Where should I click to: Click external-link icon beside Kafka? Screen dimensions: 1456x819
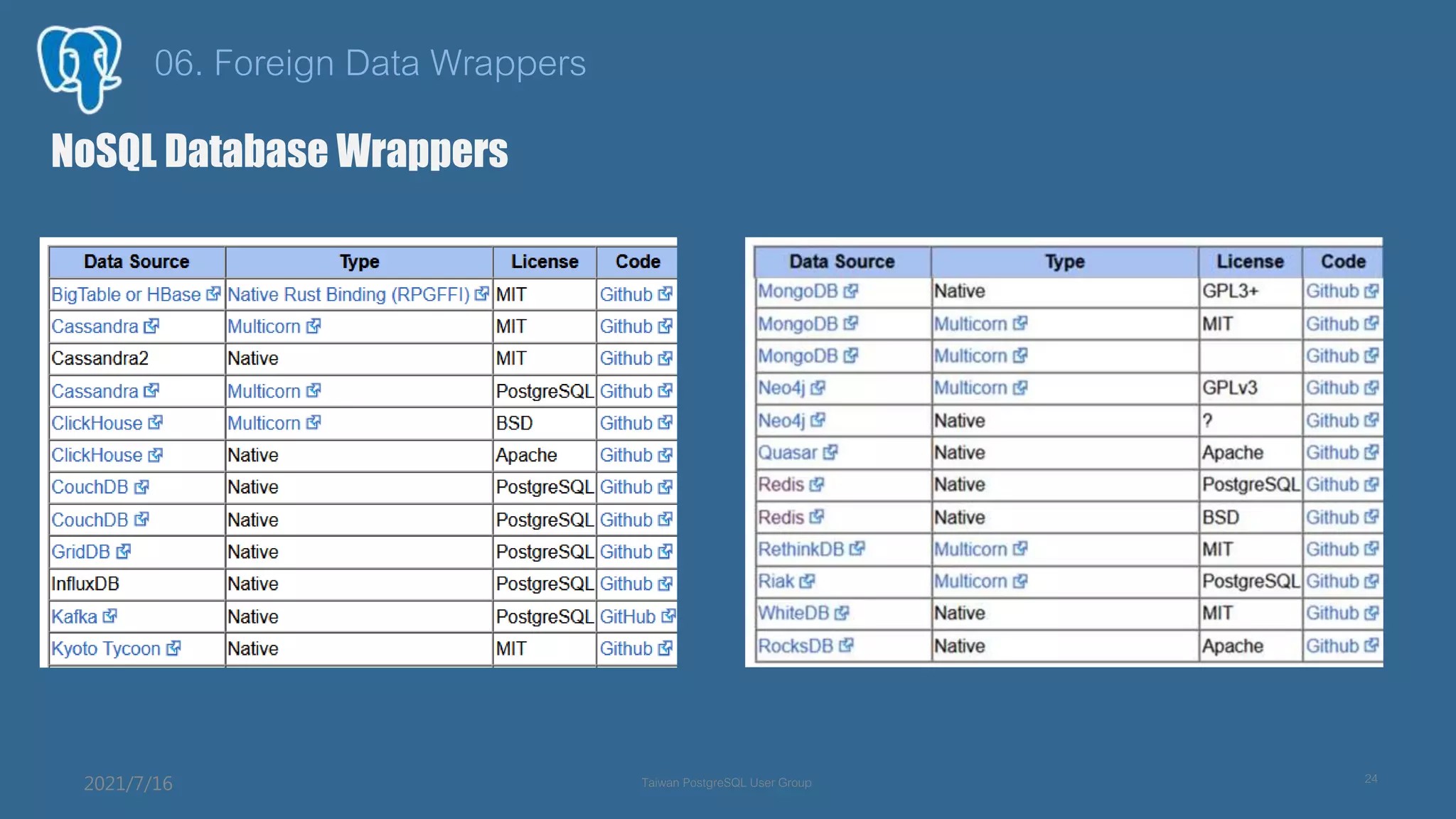click(x=109, y=616)
